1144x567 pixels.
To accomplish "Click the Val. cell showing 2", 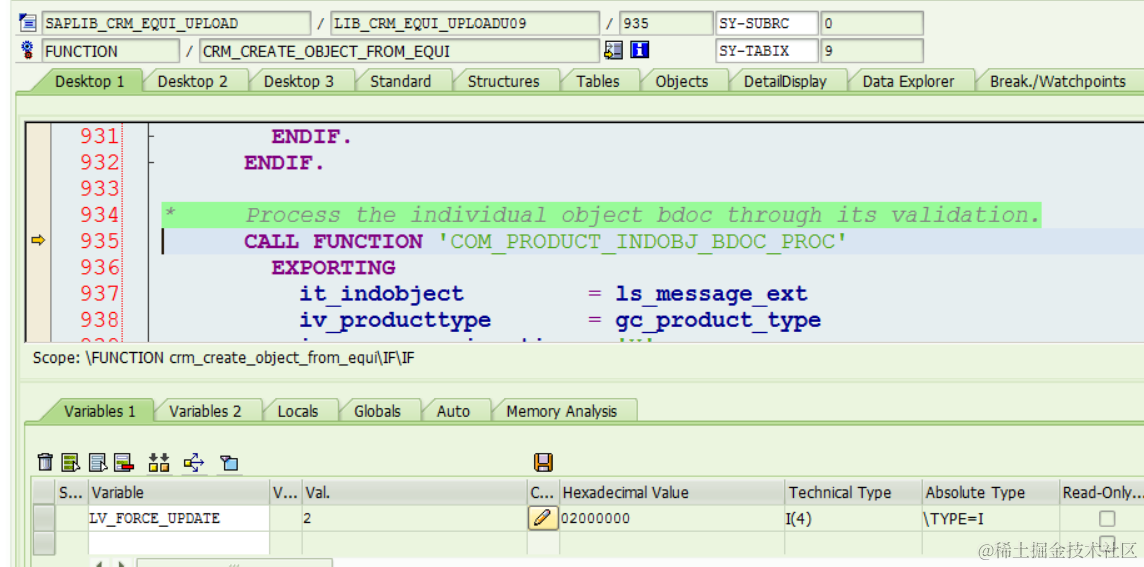I will (x=414, y=518).
